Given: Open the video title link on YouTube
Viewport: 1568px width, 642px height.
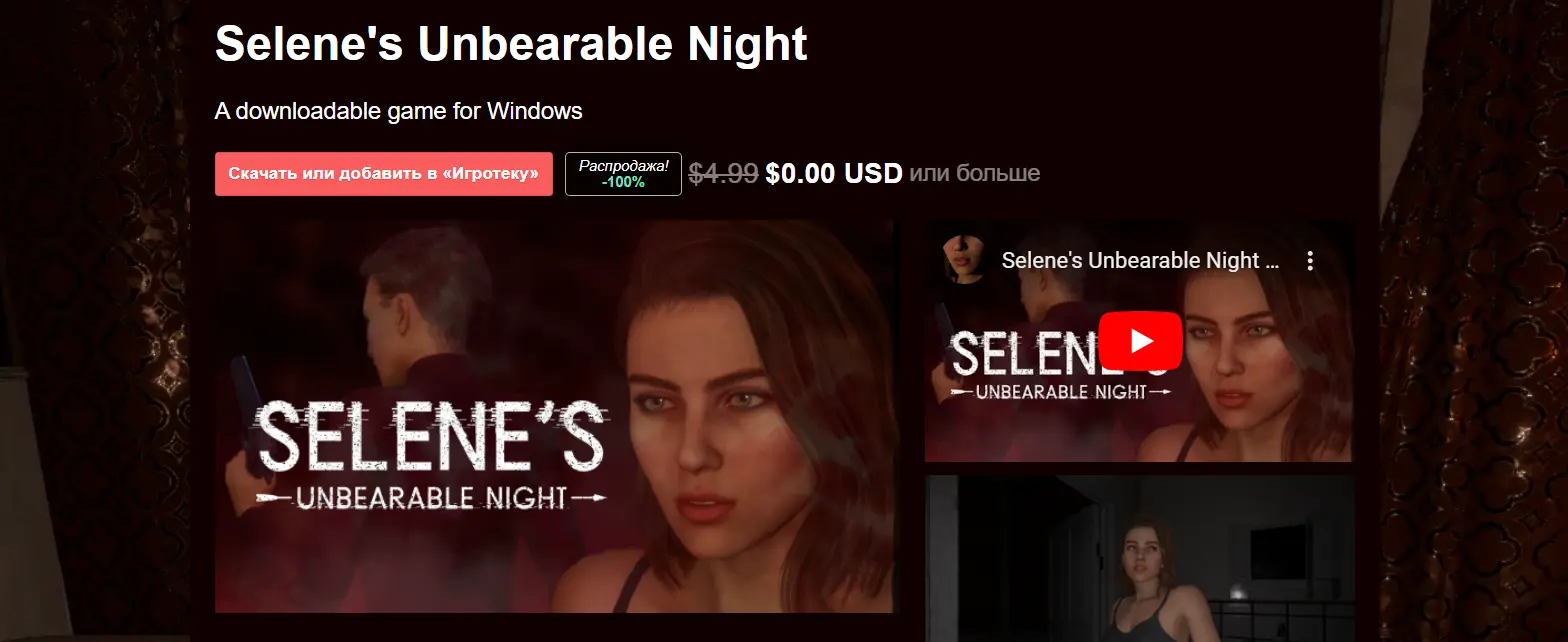Looking at the screenshot, I should point(1141,261).
